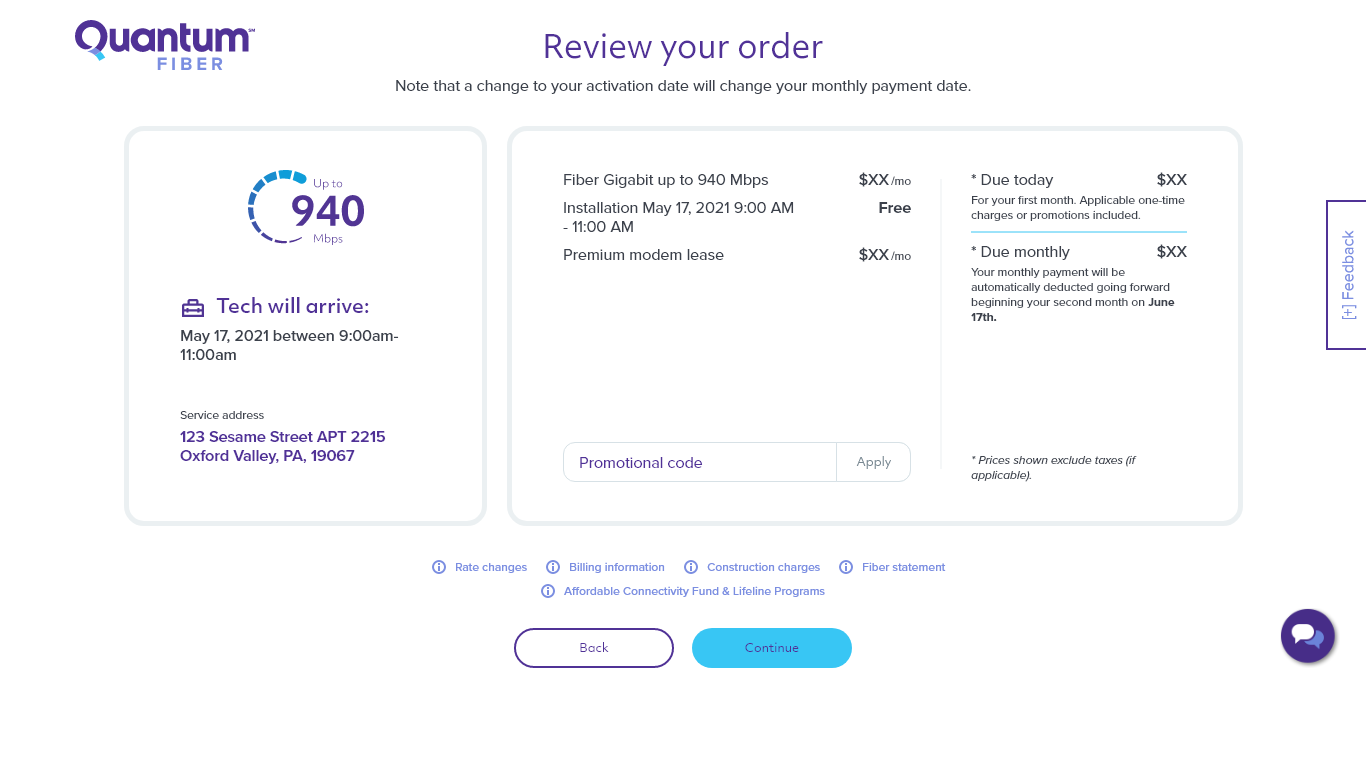Click the toolbox icon near Tech will arrive

(193, 307)
